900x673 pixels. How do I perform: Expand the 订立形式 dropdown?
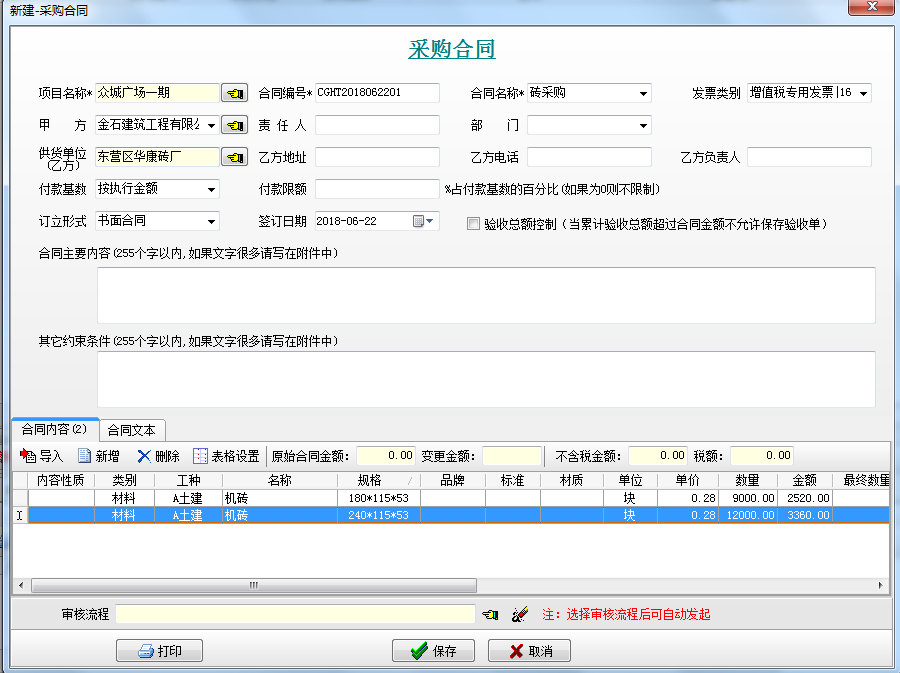pyautogui.click(x=210, y=221)
